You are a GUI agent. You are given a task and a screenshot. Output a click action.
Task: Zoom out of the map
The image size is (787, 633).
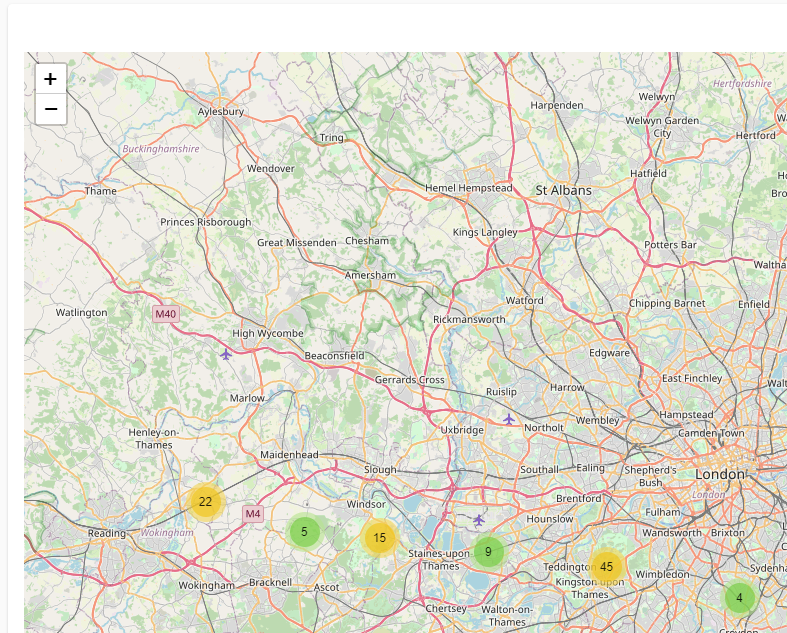51,109
